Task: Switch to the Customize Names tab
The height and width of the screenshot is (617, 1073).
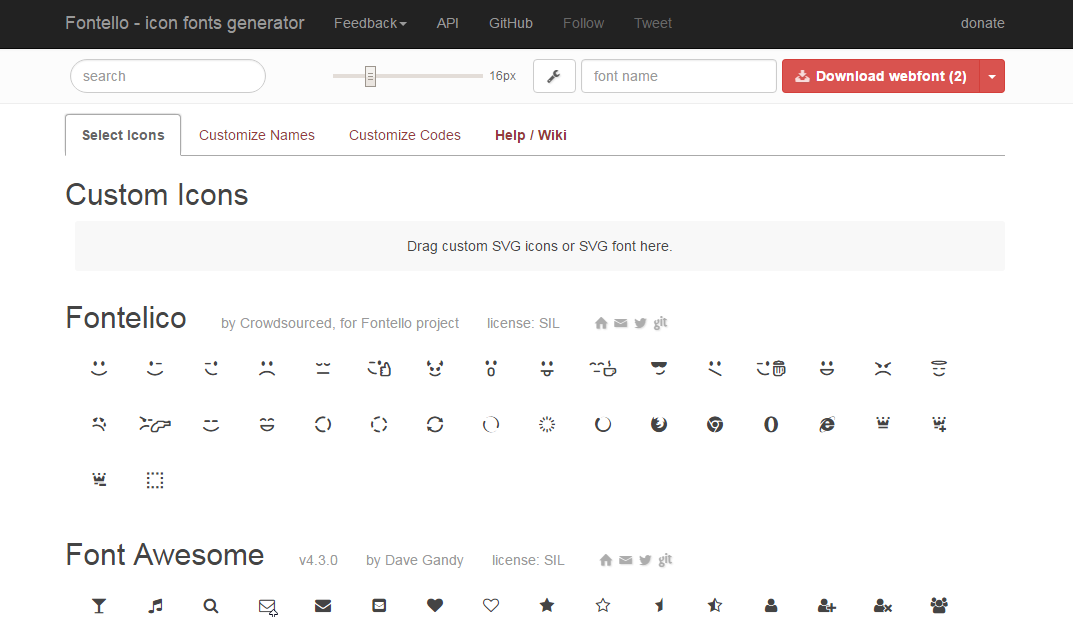Action: pyautogui.click(x=257, y=135)
